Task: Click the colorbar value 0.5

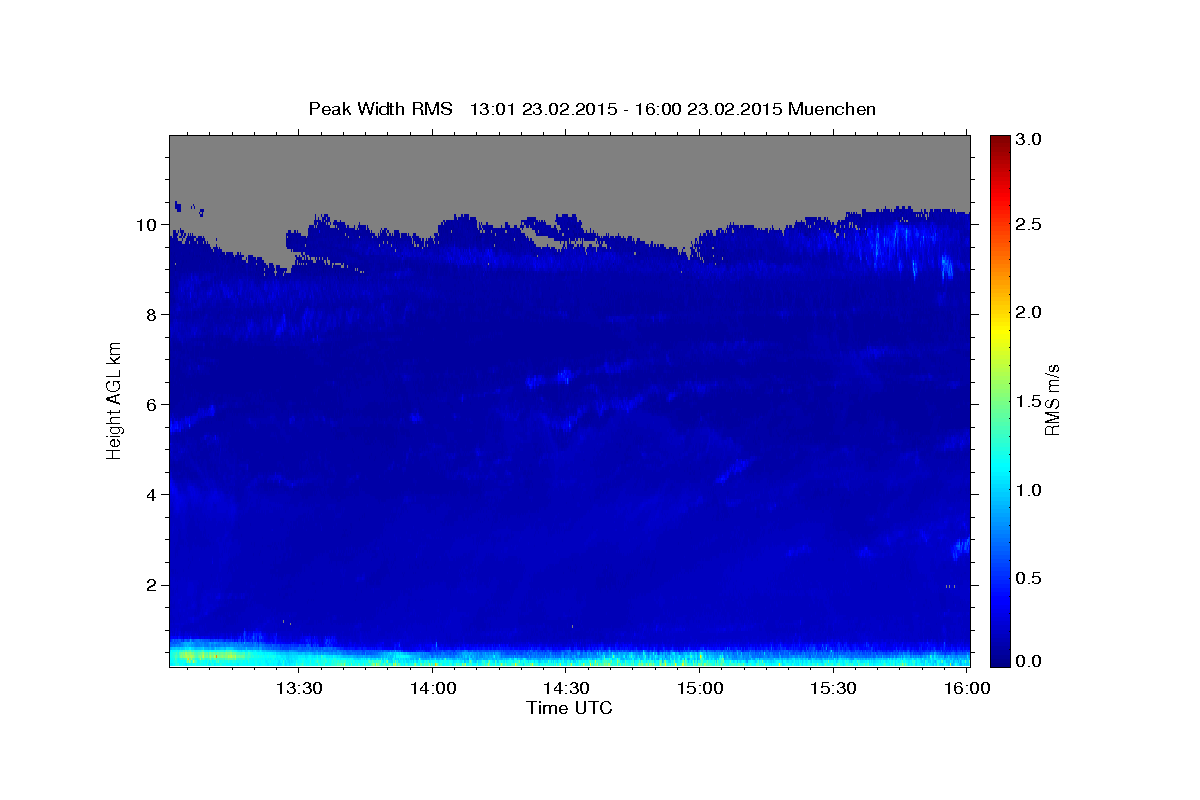Action: pyautogui.click(x=1029, y=578)
